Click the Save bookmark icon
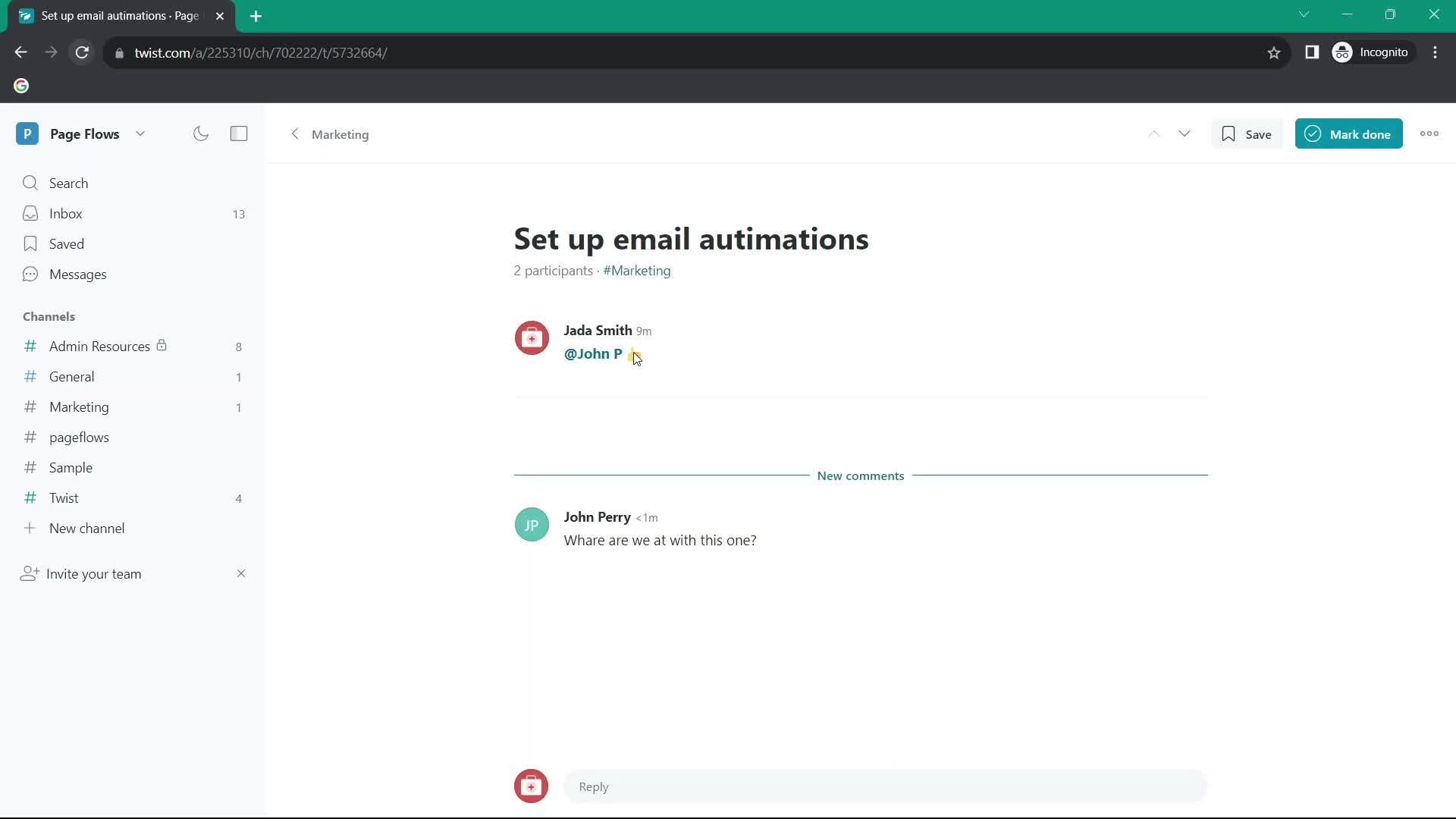Screen dimensions: 1456x819 (x=1228, y=133)
